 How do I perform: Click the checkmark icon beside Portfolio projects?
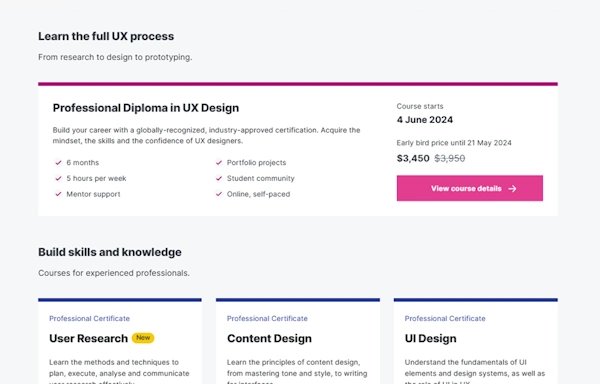click(x=219, y=163)
